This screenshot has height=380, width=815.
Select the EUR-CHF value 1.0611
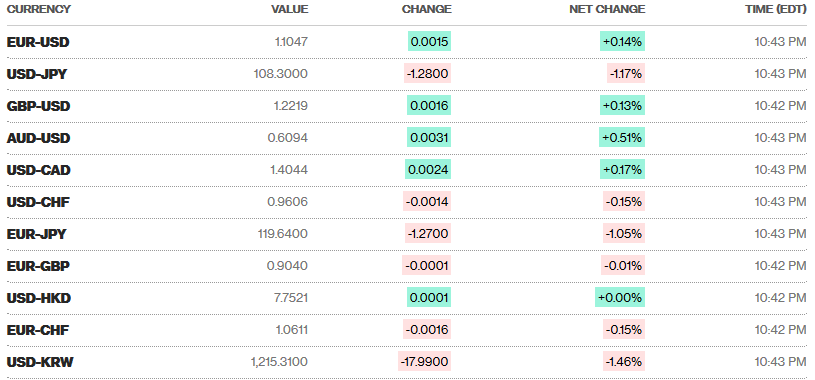292,330
